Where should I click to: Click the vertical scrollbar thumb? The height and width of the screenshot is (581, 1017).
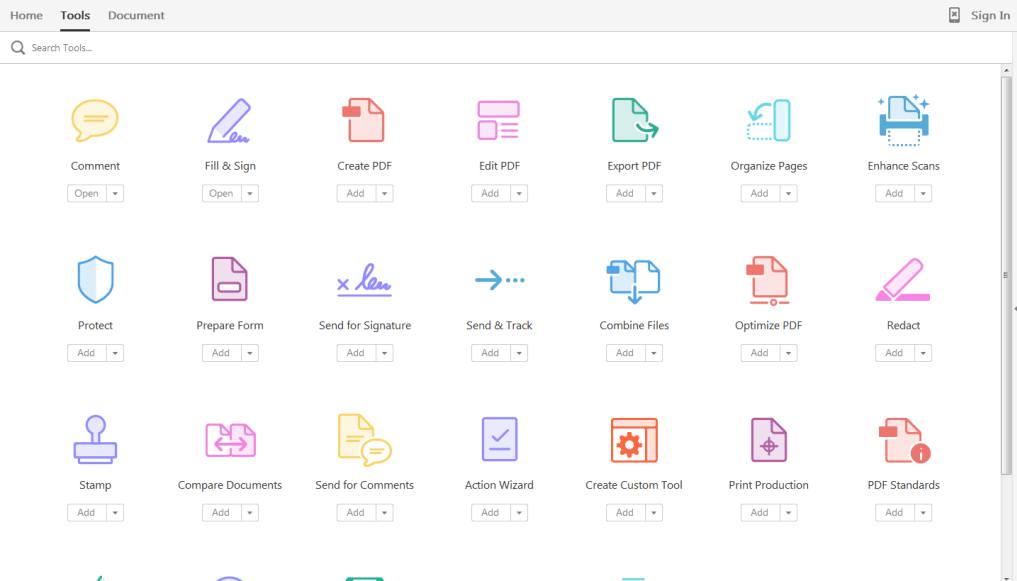[x=1006, y=275]
